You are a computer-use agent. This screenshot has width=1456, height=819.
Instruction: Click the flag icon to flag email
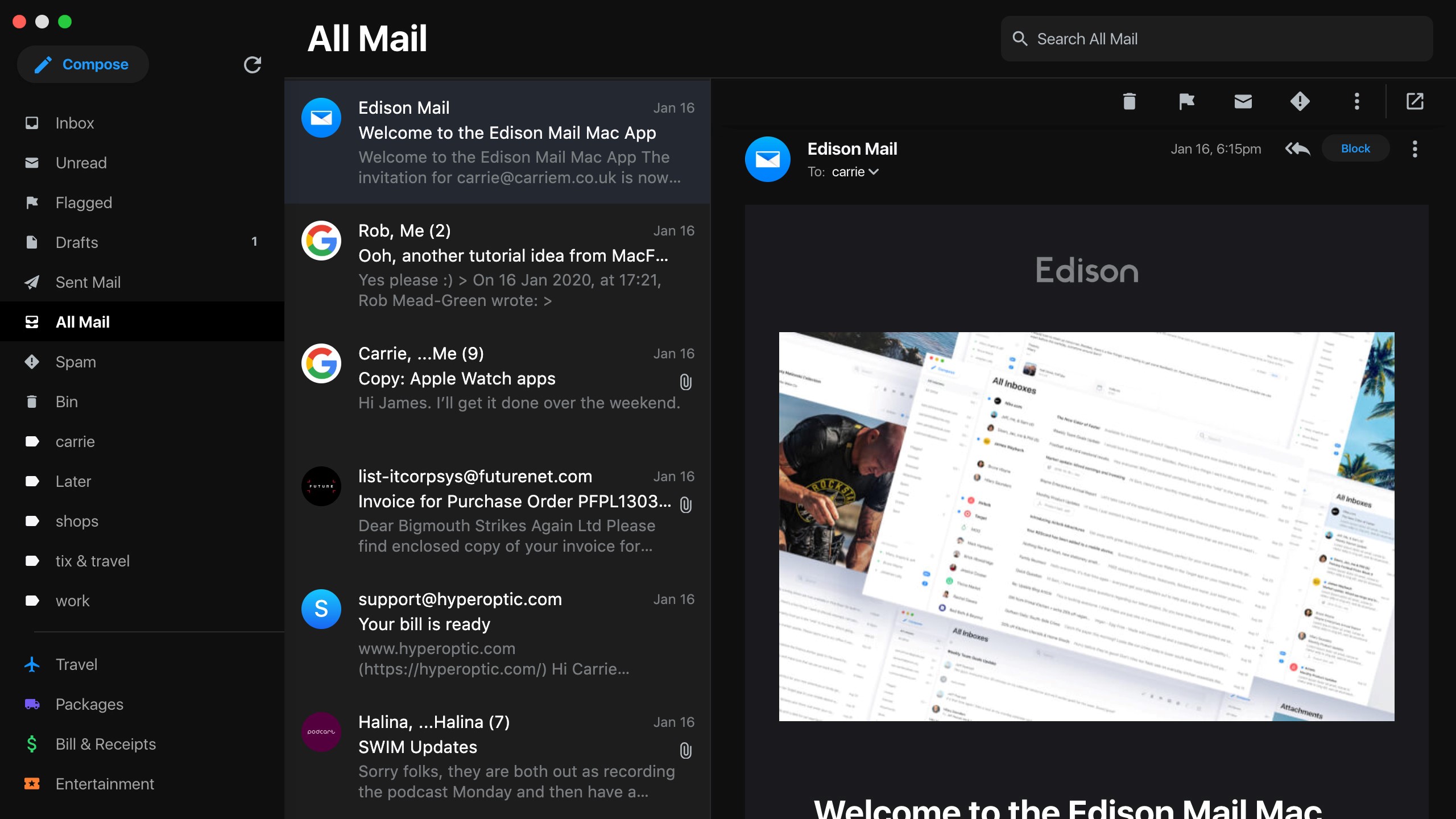click(1186, 102)
